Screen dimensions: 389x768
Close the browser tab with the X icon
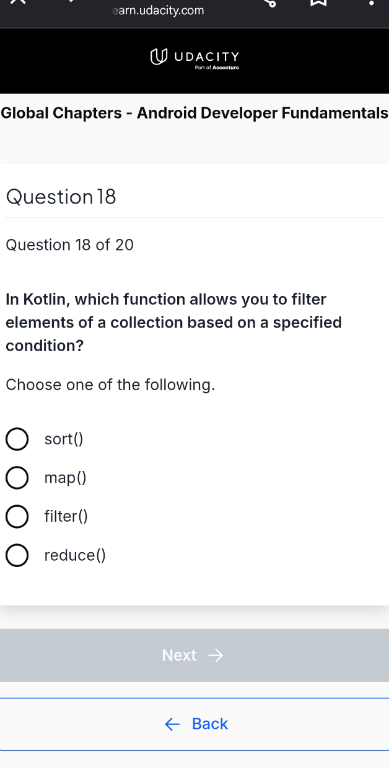coord(17,1)
